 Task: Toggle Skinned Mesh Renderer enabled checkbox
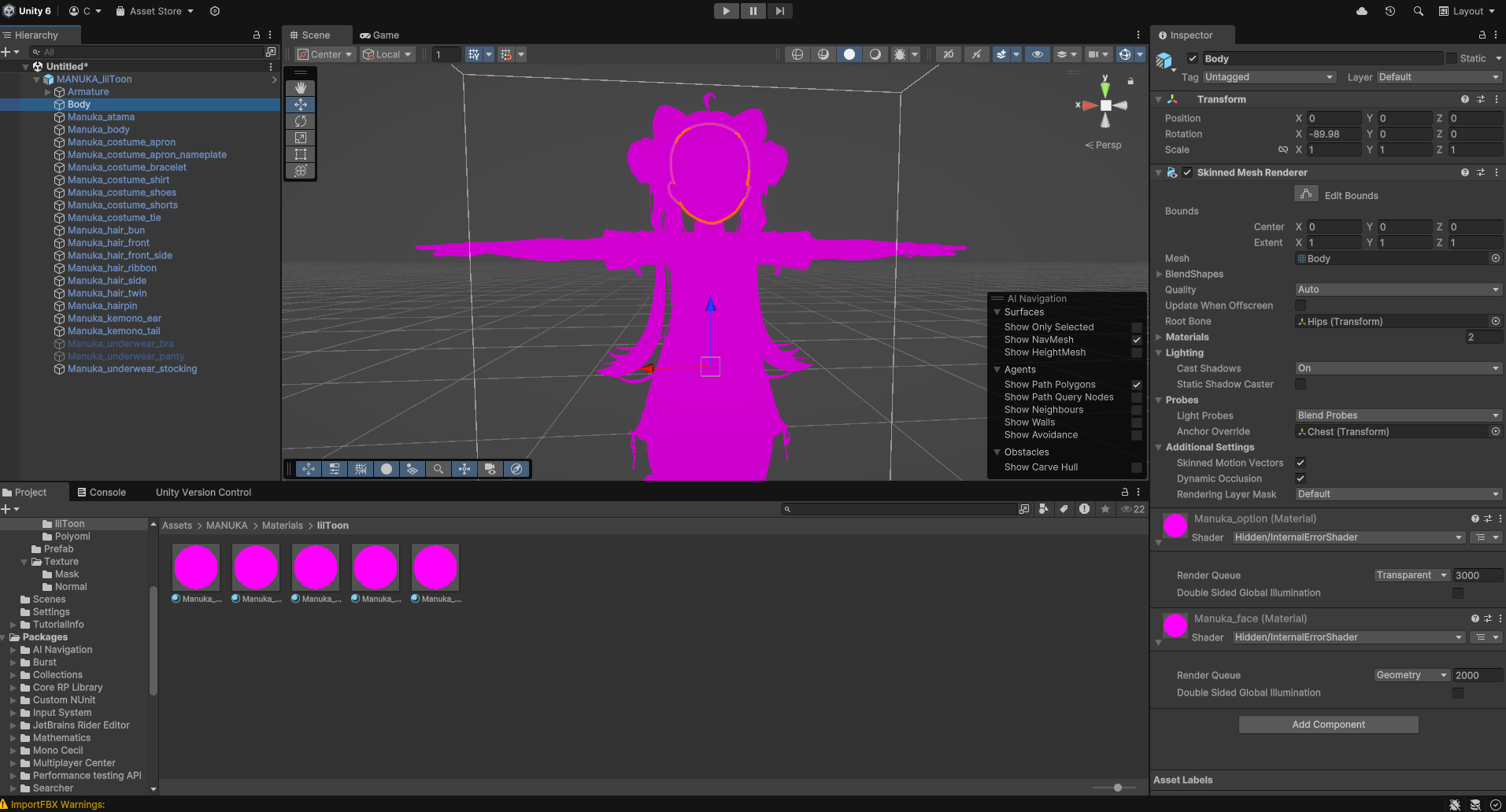(x=1187, y=172)
